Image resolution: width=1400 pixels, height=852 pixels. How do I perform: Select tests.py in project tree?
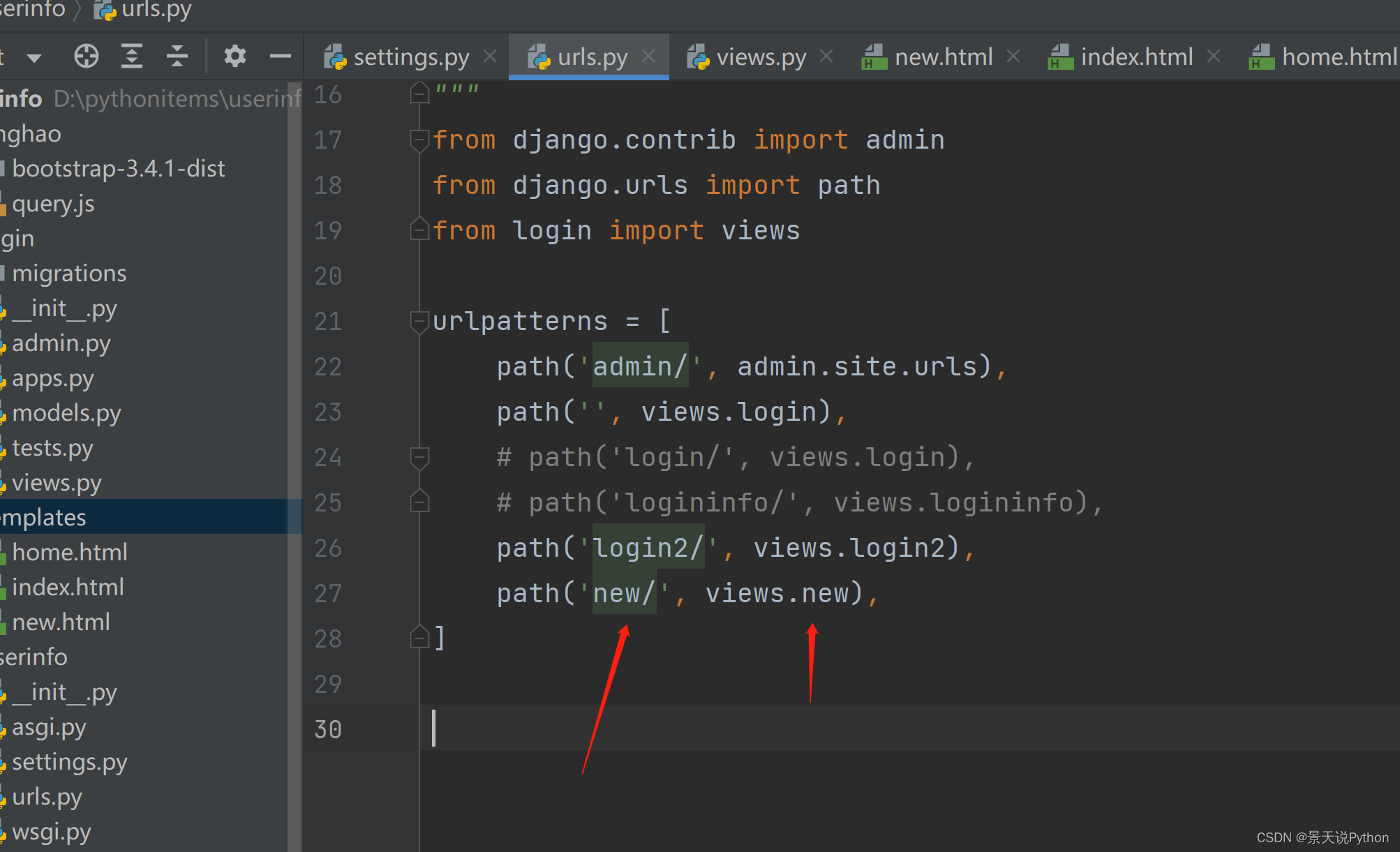click(x=52, y=447)
